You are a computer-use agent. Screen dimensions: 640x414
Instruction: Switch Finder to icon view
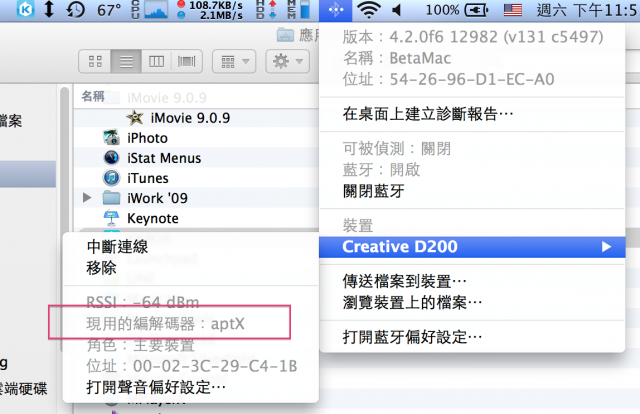tap(95, 62)
